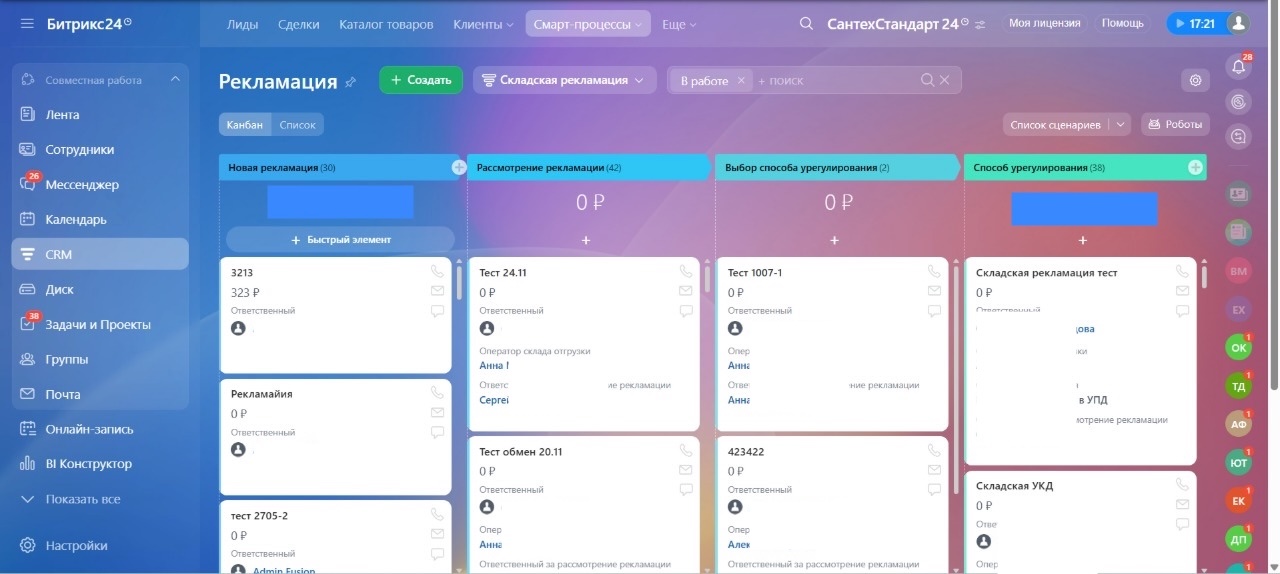This screenshot has width=1280, height=574.
Task: Click the magnifier inside filter search field
Action: 927,80
